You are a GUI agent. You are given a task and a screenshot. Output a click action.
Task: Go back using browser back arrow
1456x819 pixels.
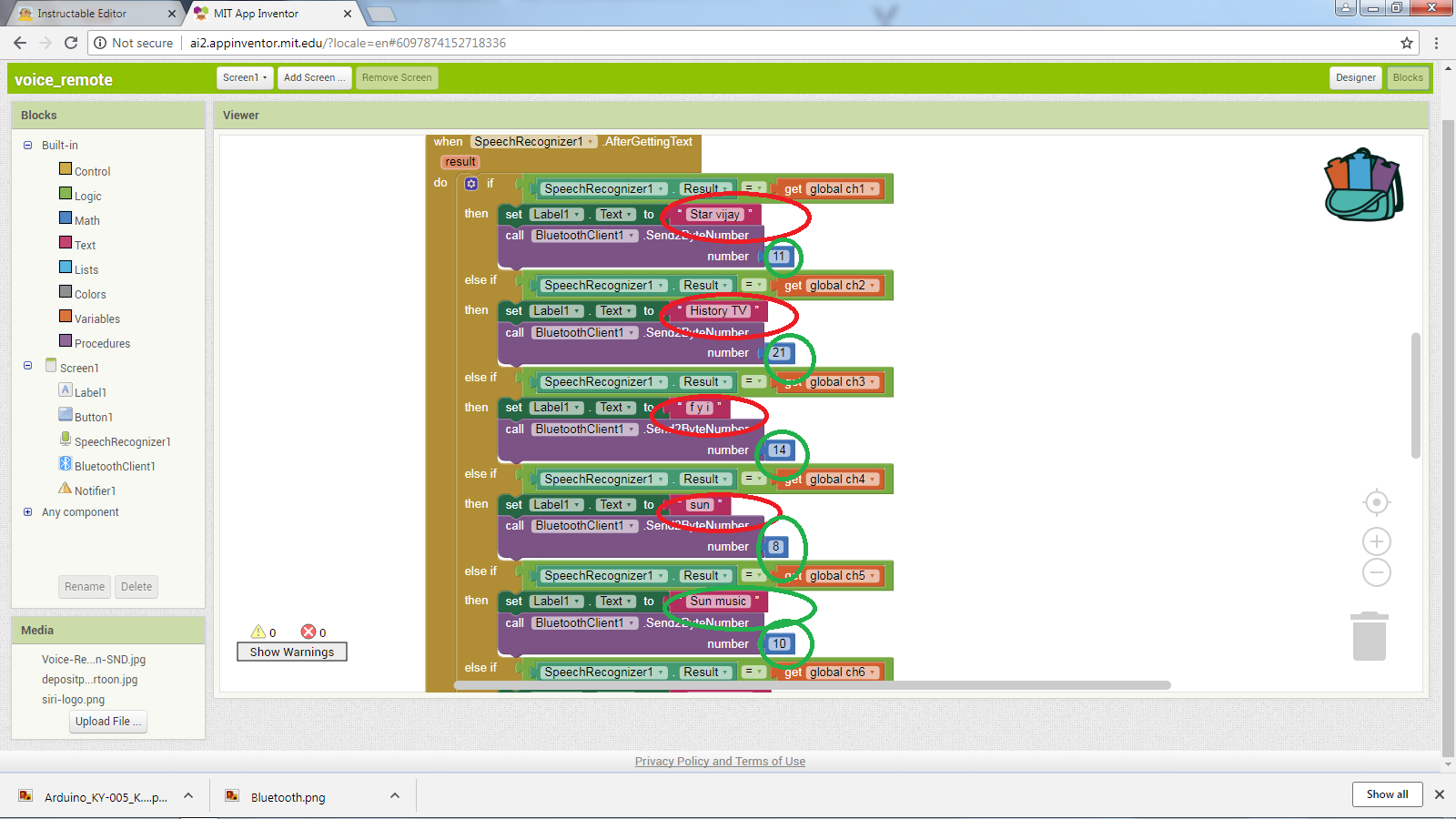[x=20, y=43]
